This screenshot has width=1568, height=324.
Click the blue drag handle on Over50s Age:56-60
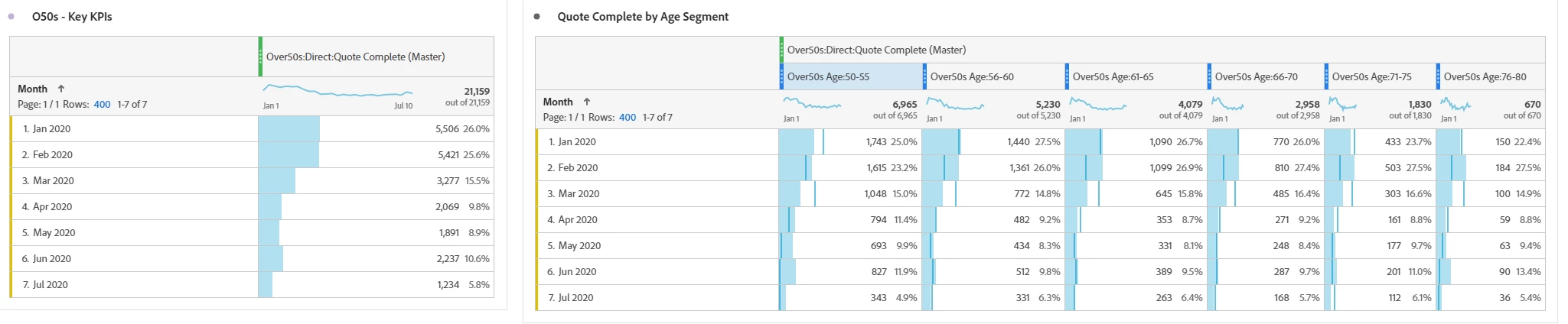pyautogui.click(x=924, y=76)
